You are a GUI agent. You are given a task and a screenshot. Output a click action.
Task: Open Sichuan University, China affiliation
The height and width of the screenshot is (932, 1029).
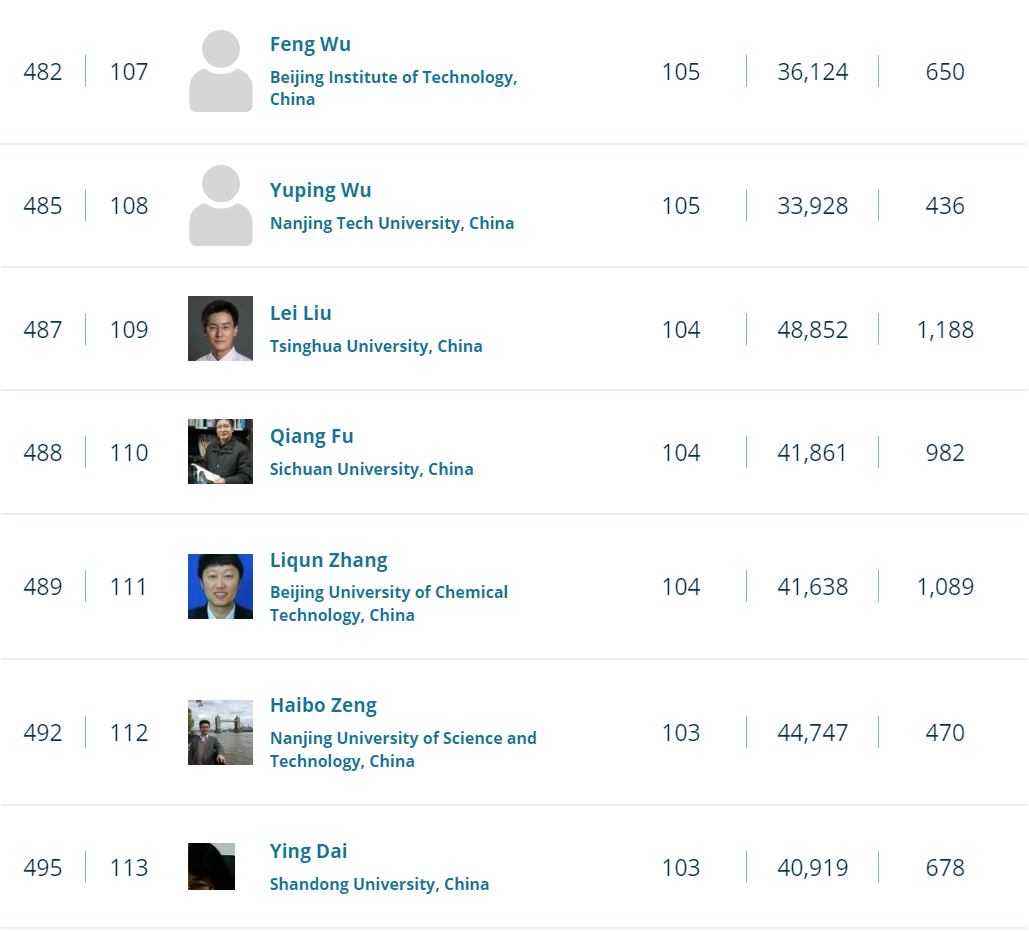click(372, 470)
